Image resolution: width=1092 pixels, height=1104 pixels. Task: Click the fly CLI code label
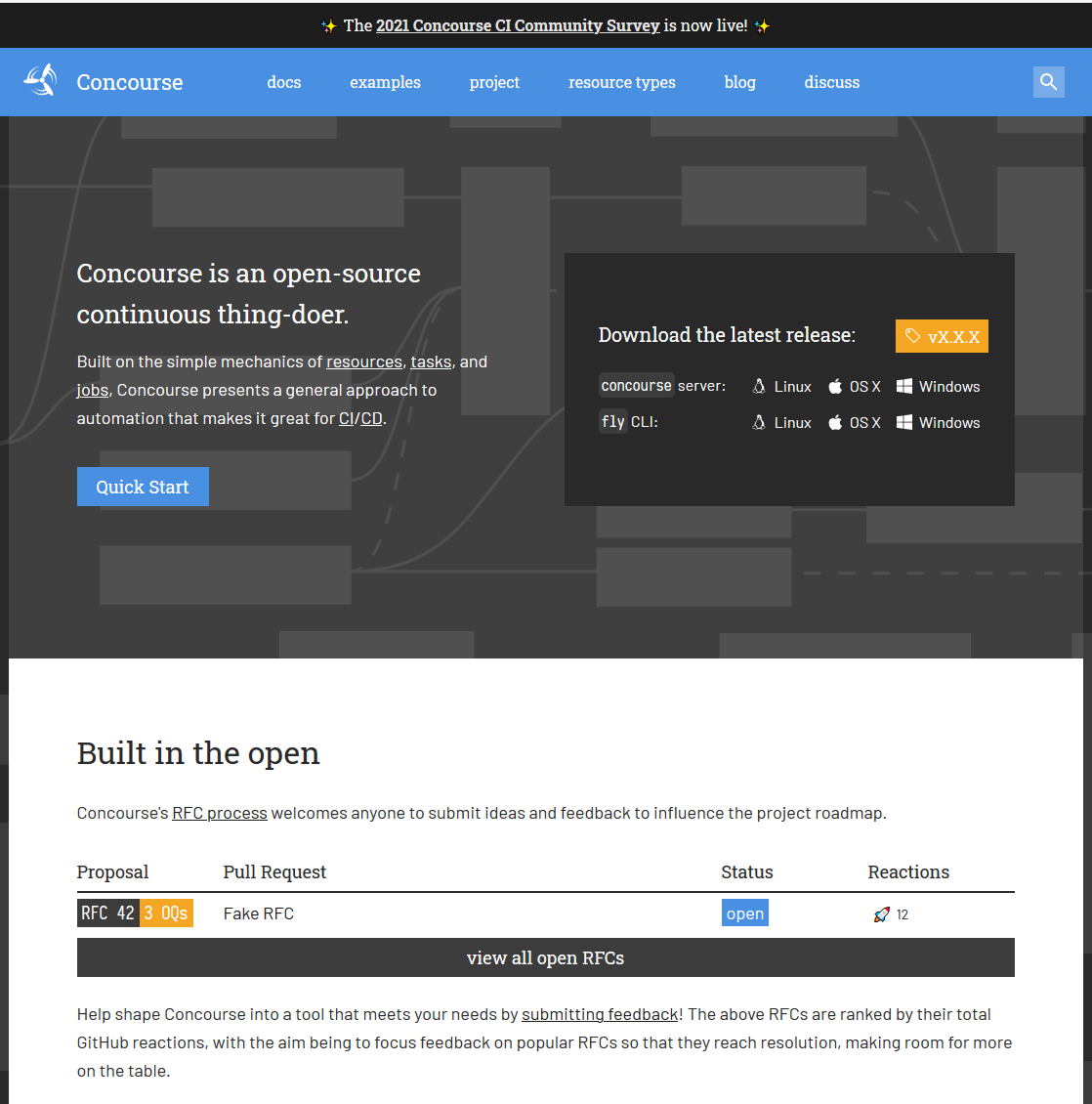[612, 421]
